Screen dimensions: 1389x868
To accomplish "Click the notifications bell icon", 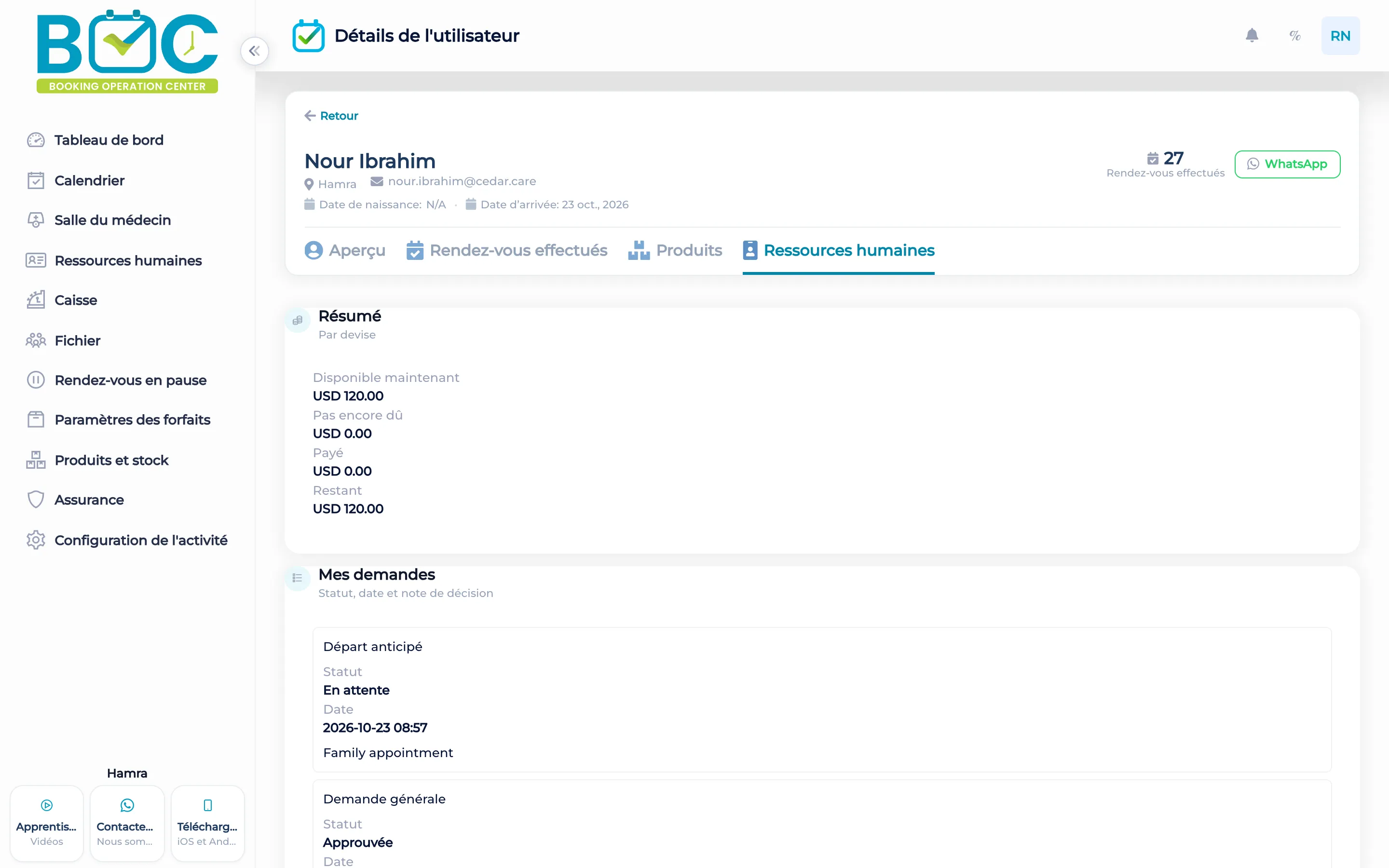I will click(1252, 36).
